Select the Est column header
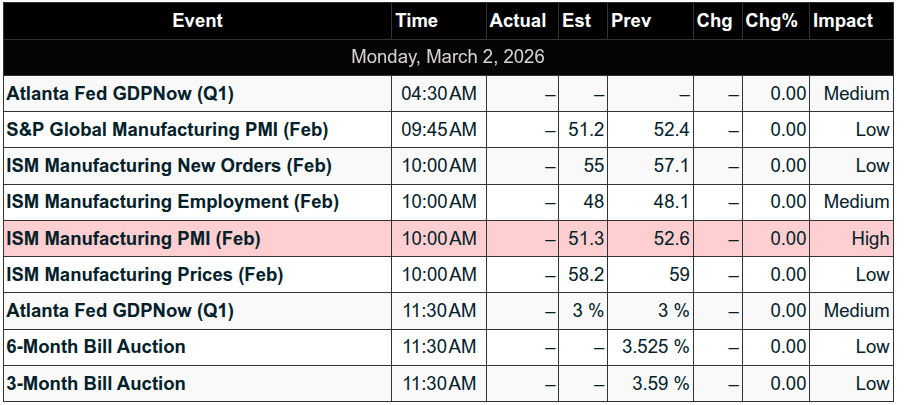908x405 pixels. [x=579, y=20]
